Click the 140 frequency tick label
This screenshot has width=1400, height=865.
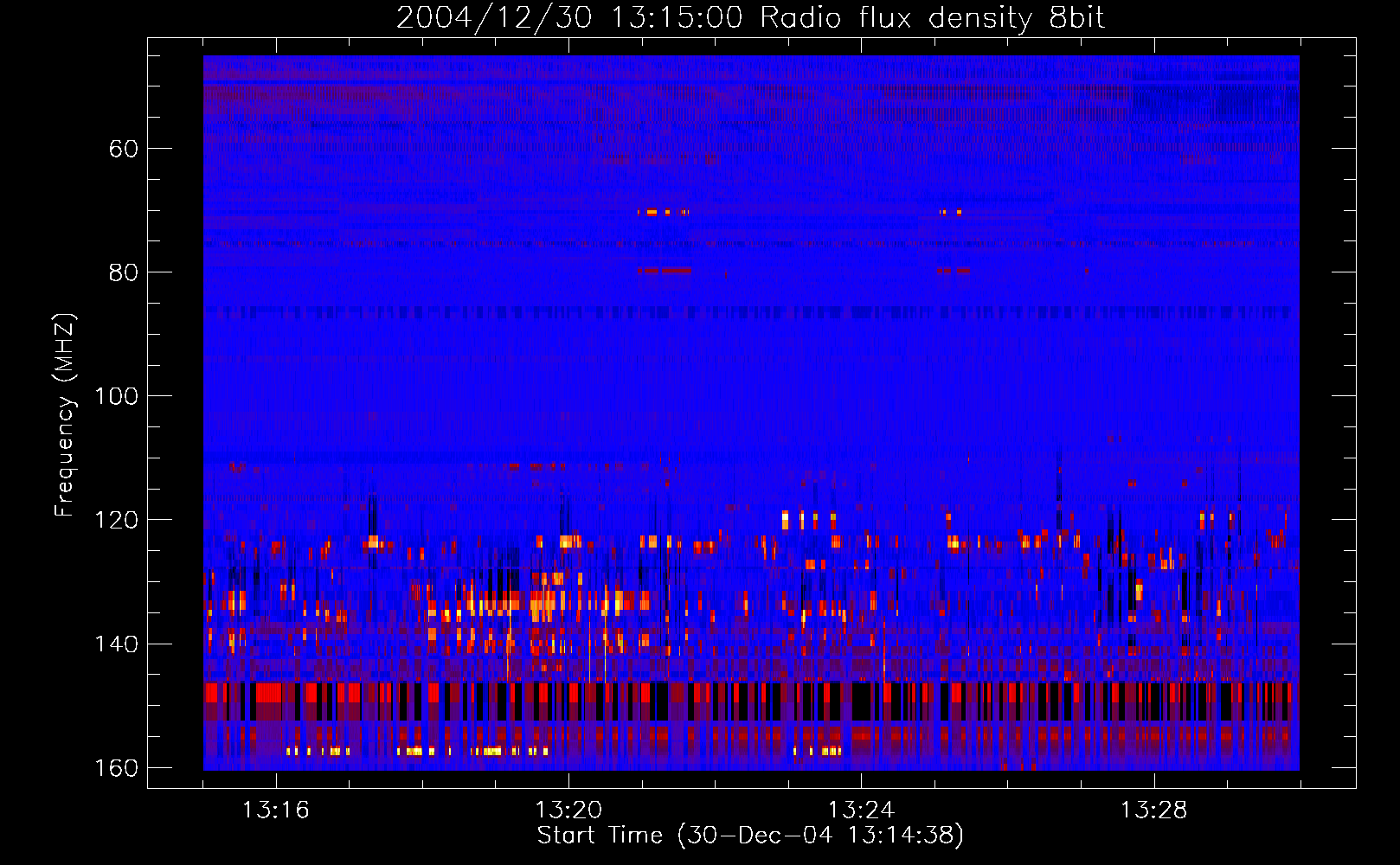click(x=116, y=644)
